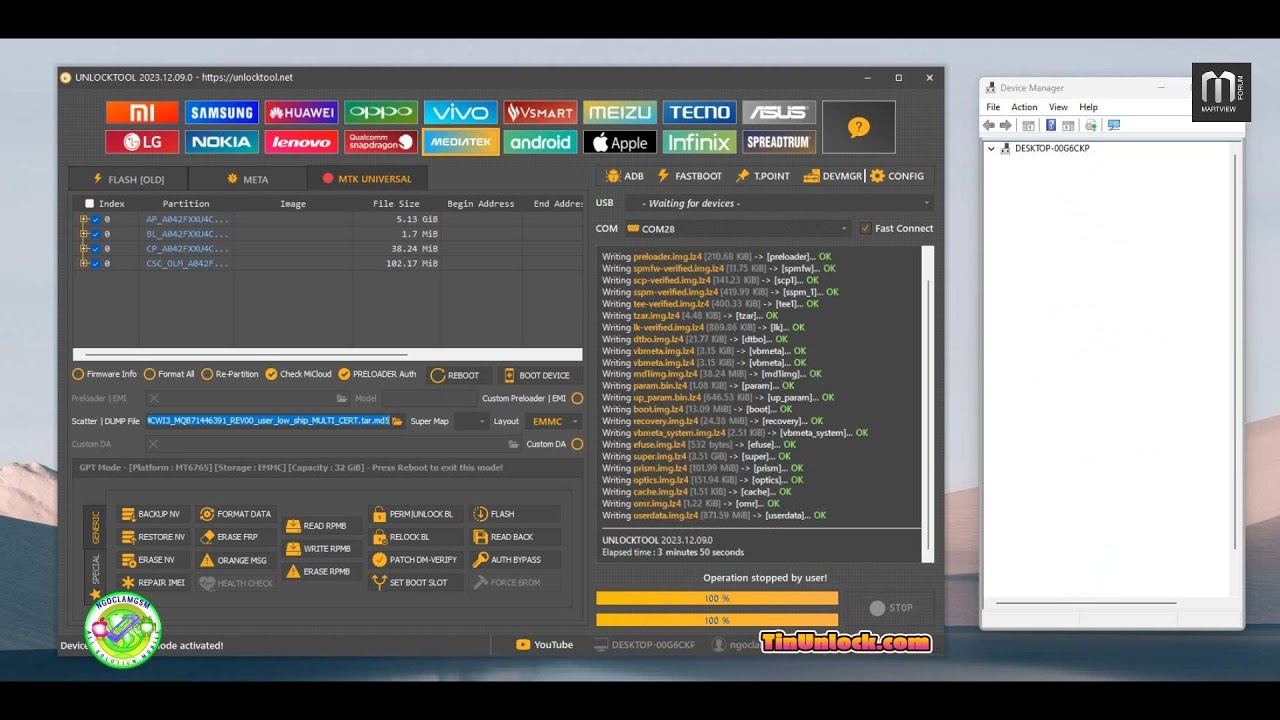The height and width of the screenshot is (720, 1280).
Task: Expand the AP_A042FXXU4C partition row
Action: point(84,219)
